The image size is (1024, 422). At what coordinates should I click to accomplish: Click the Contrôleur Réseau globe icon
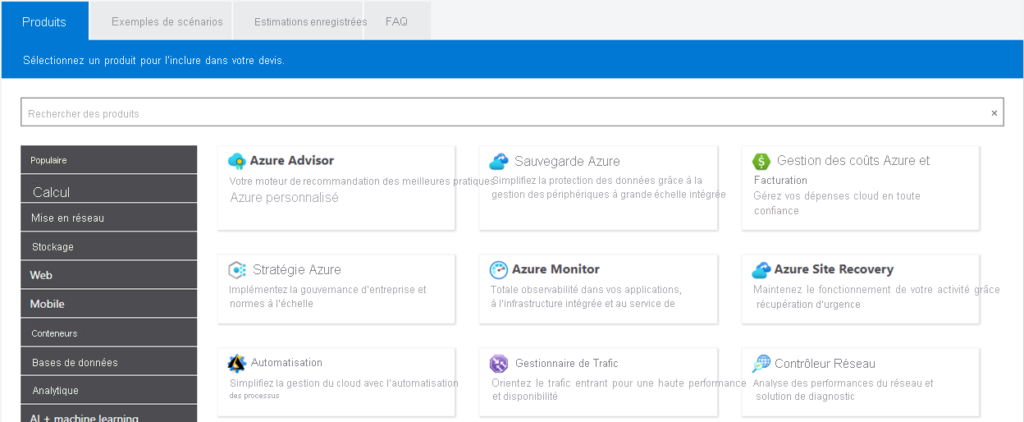click(761, 363)
